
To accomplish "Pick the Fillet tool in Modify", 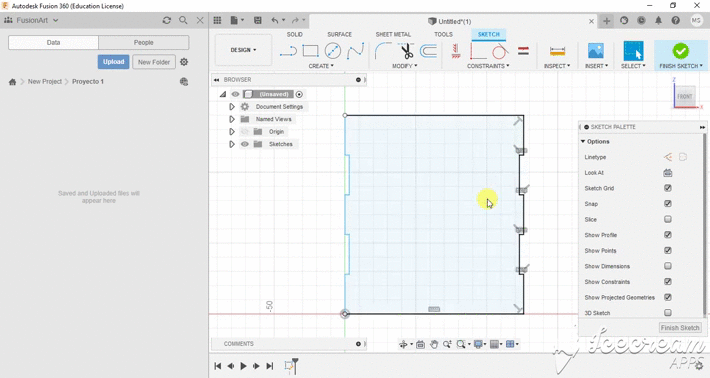I will tap(383, 51).
